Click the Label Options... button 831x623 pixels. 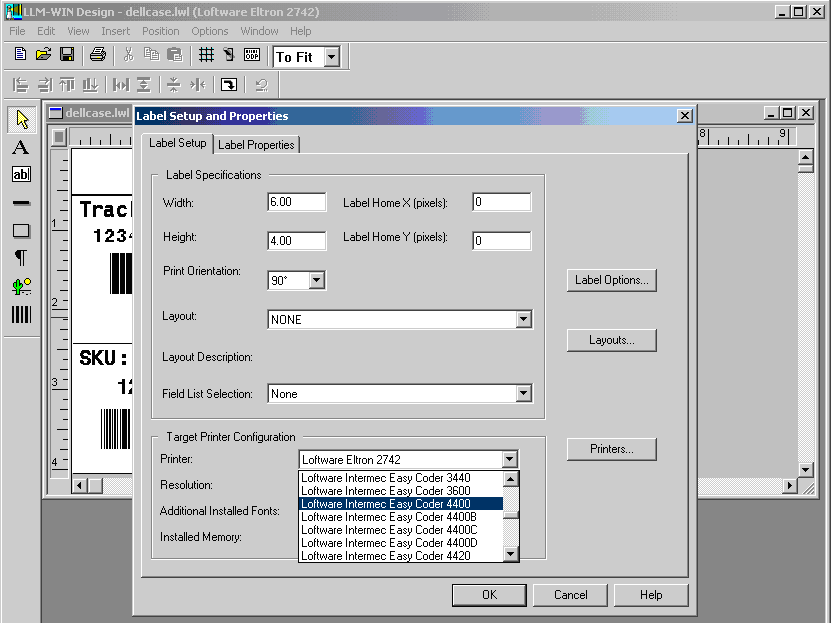point(612,280)
